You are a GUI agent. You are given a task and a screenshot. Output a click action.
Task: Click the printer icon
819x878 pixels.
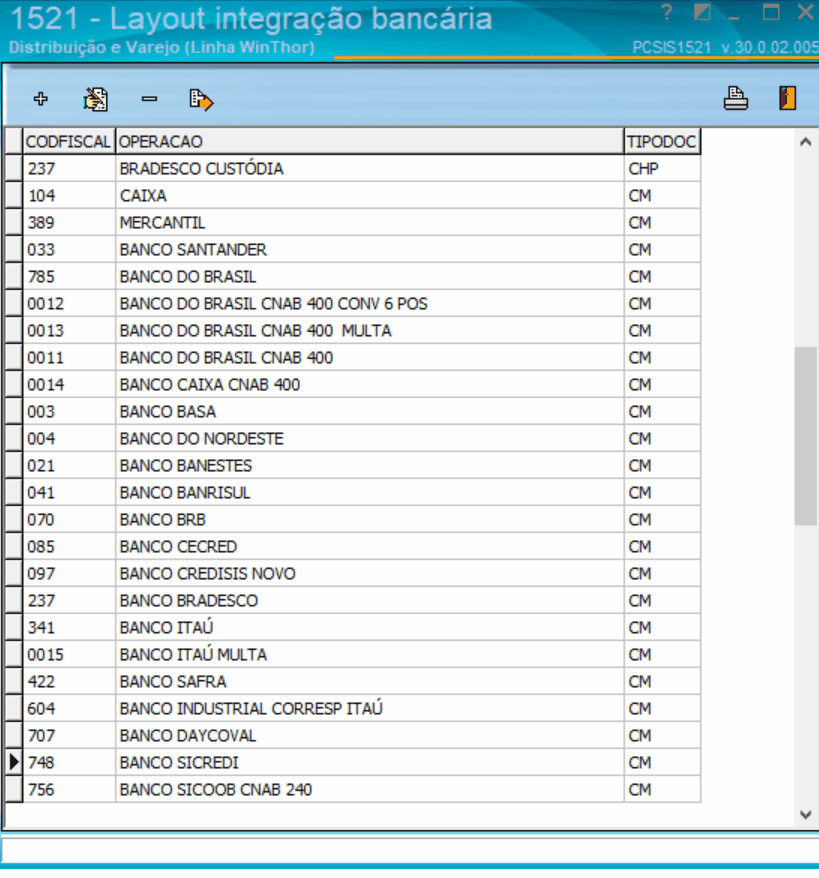click(x=736, y=99)
